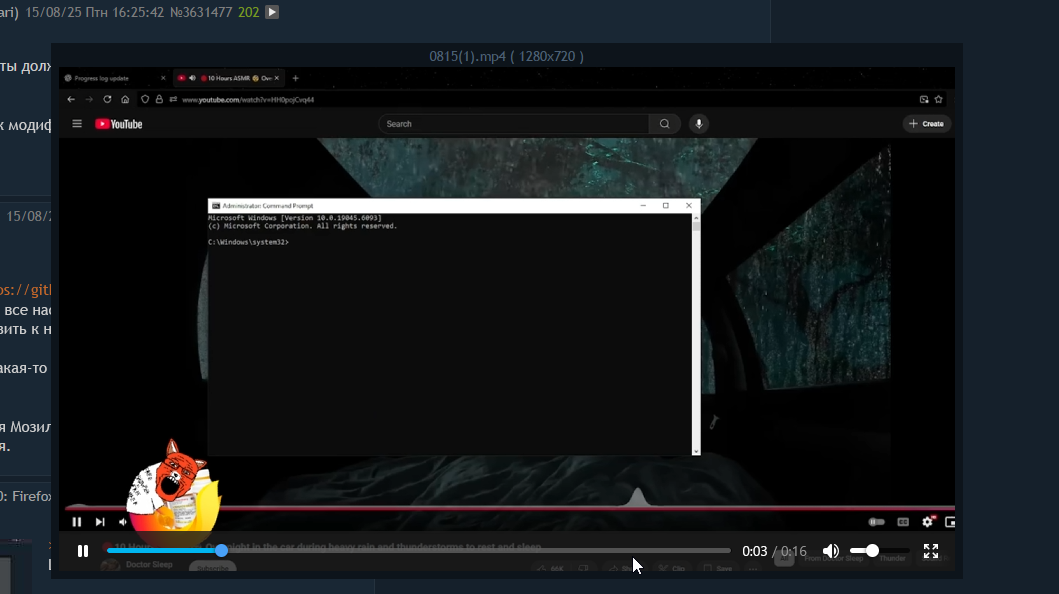Seek on the overlay video progress bar
The width and height of the screenshot is (1059, 594).
point(418,551)
